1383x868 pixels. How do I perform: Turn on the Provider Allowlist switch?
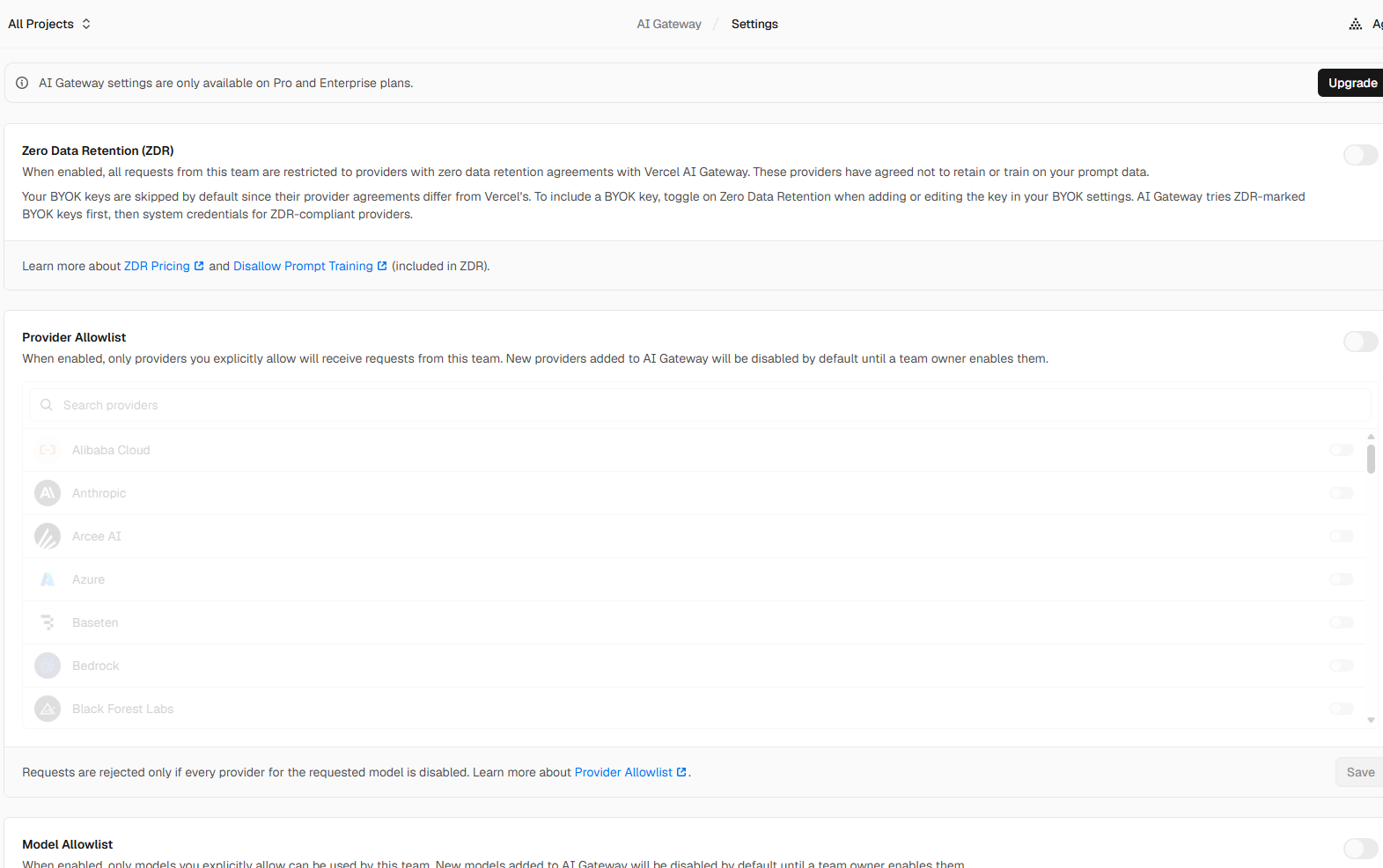1360,342
